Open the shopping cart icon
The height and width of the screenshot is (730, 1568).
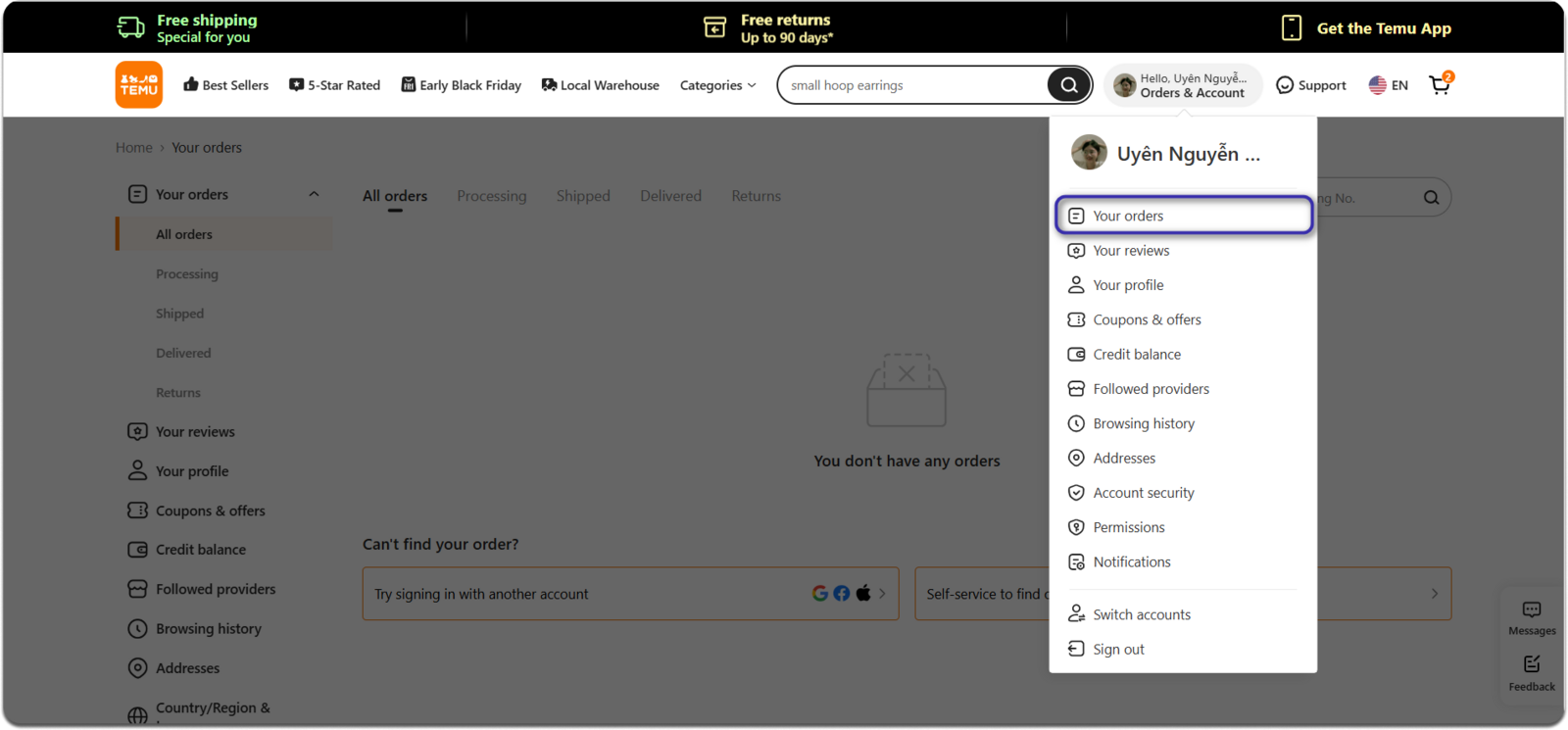pyautogui.click(x=1441, y=84)
